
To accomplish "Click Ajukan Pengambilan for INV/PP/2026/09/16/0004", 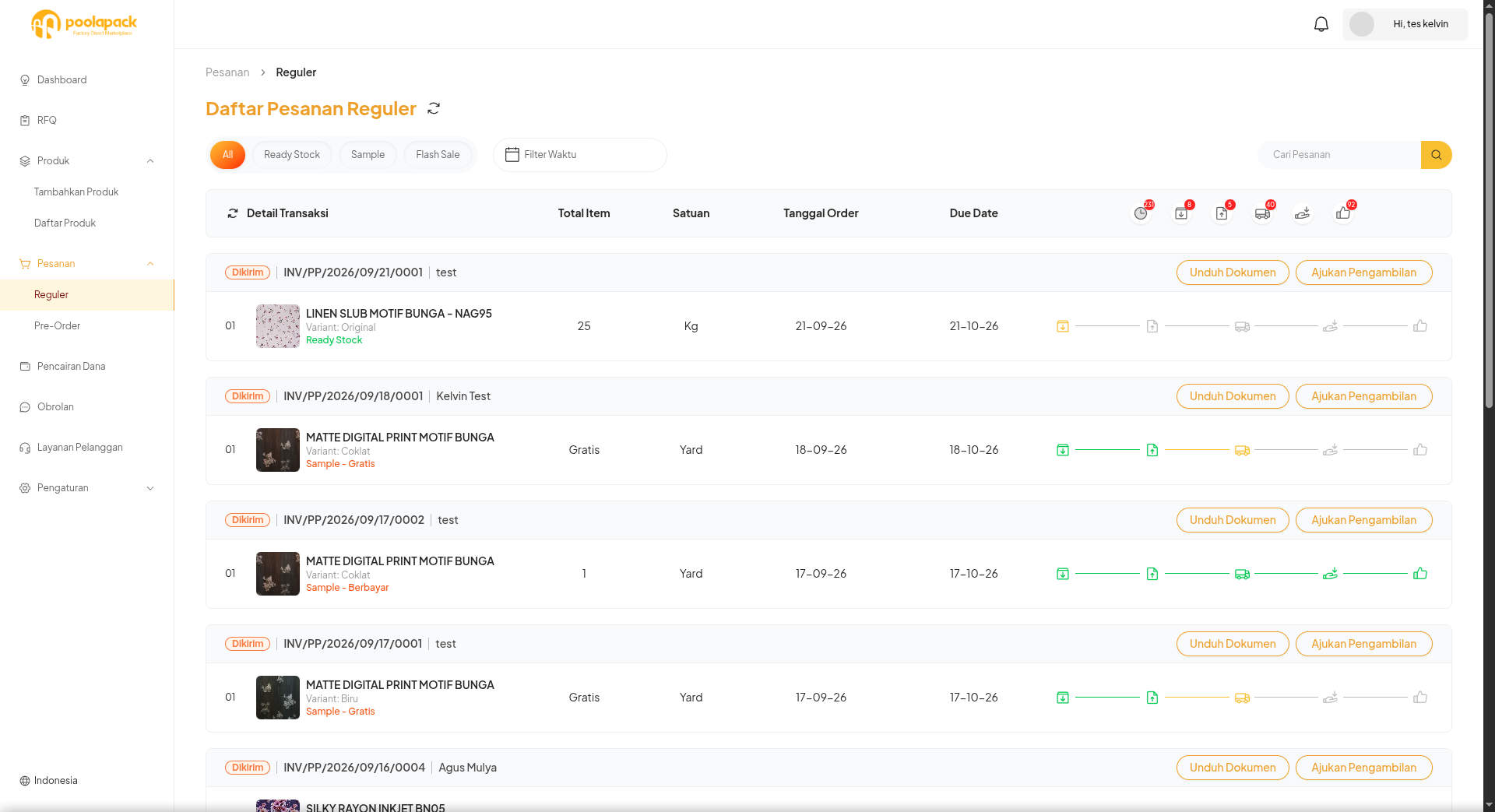I will [x=1363, y=768].
